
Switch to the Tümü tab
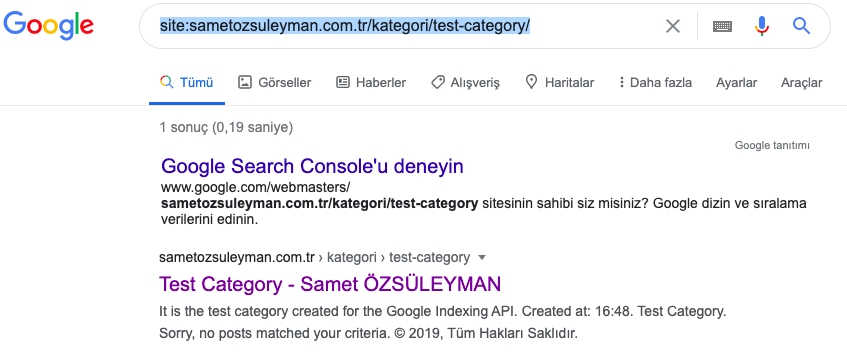[187, 83]
